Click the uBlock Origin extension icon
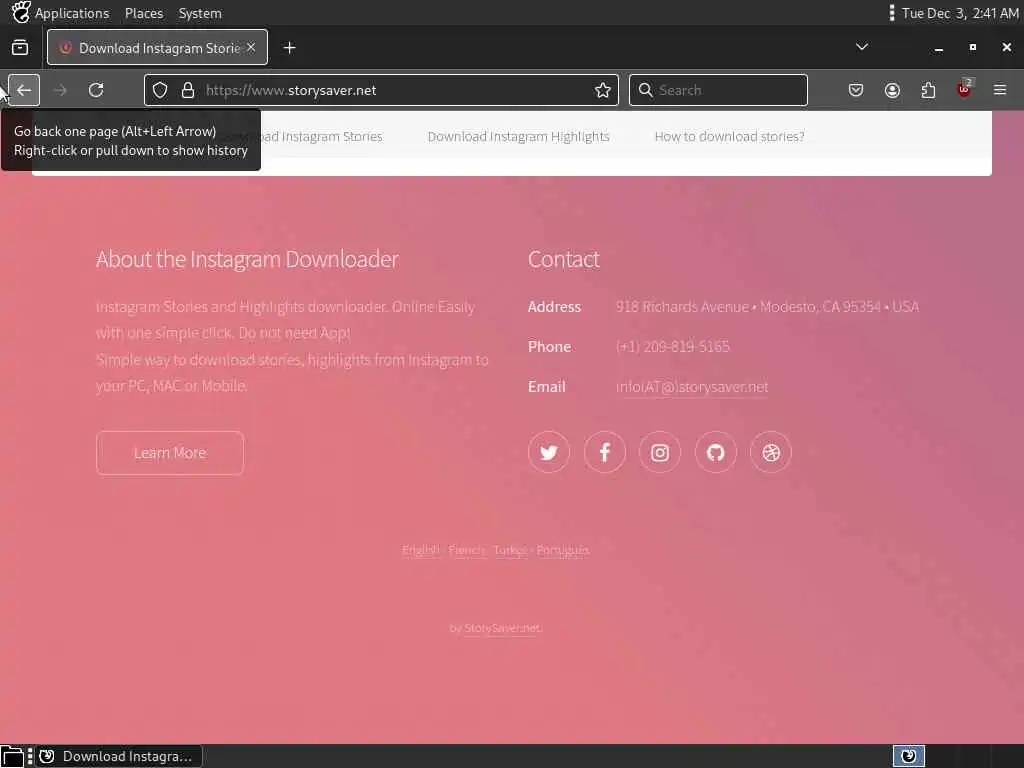 click(964, 89)
